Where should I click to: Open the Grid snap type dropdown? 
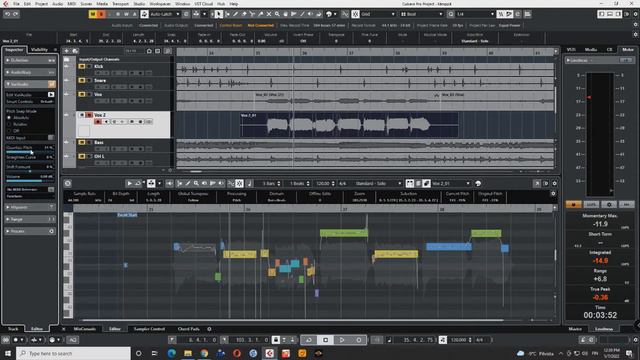[378, 14]
